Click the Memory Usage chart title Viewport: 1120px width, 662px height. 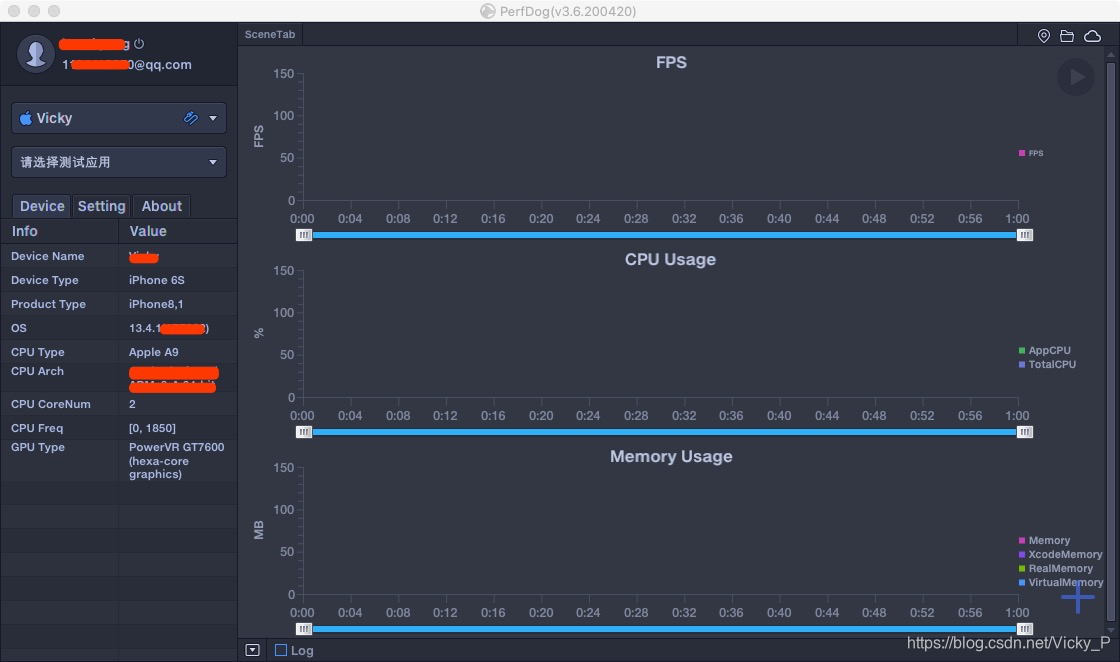(671, 456)
